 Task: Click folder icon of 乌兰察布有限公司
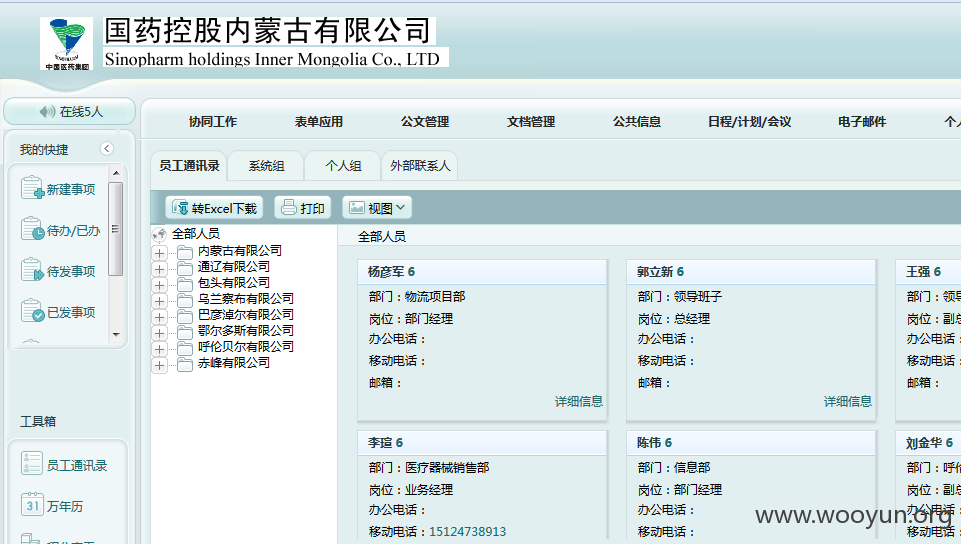click(185, 300)
